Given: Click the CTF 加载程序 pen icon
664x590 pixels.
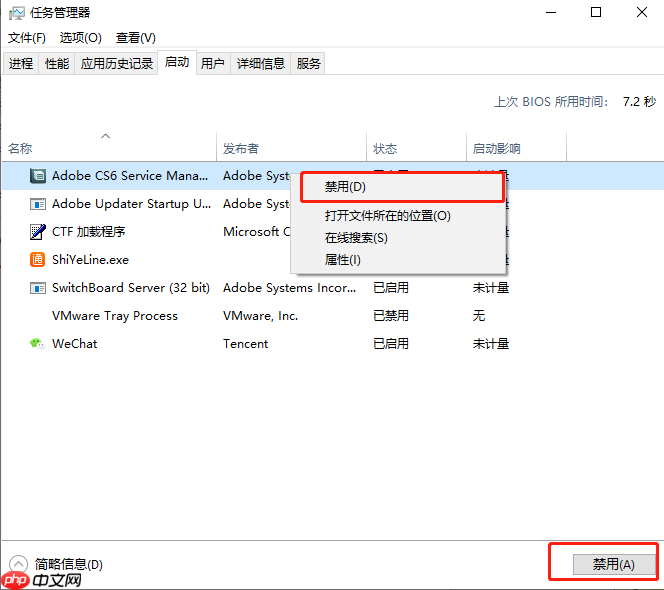Looking at the screenshot, I should (x=38, y=232).
